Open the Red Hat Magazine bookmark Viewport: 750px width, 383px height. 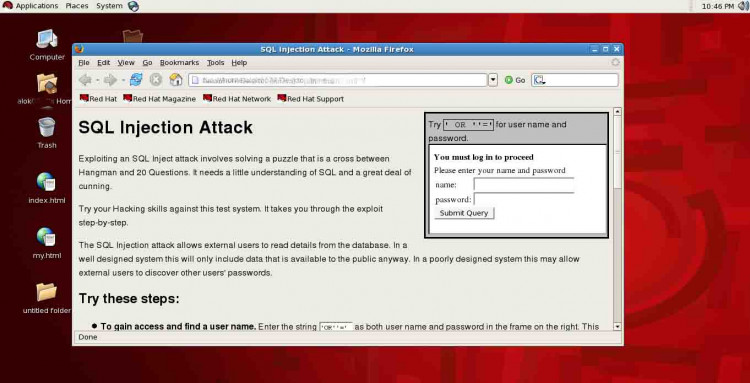(160, 99)
